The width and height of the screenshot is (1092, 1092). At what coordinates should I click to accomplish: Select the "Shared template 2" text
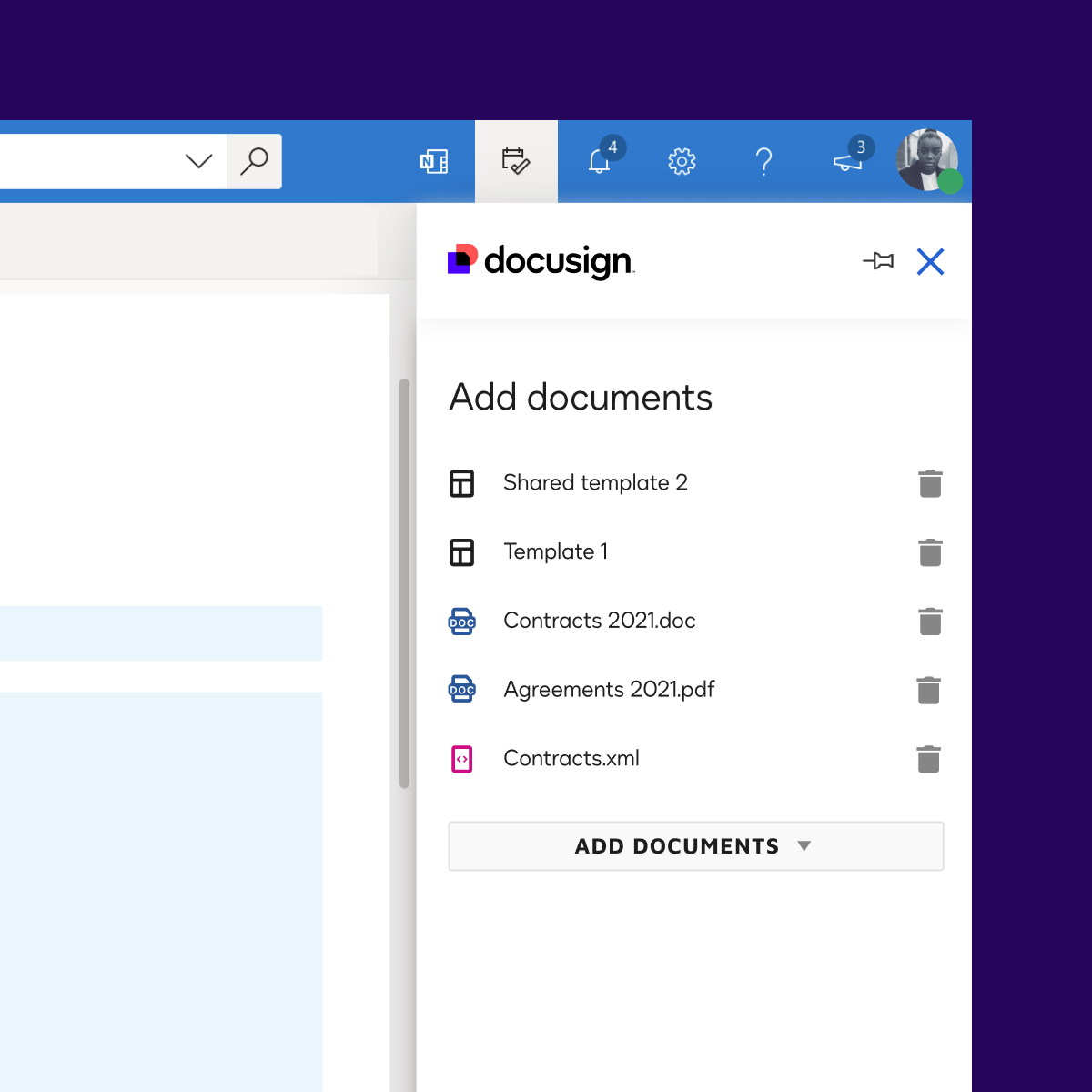point(595,482)
